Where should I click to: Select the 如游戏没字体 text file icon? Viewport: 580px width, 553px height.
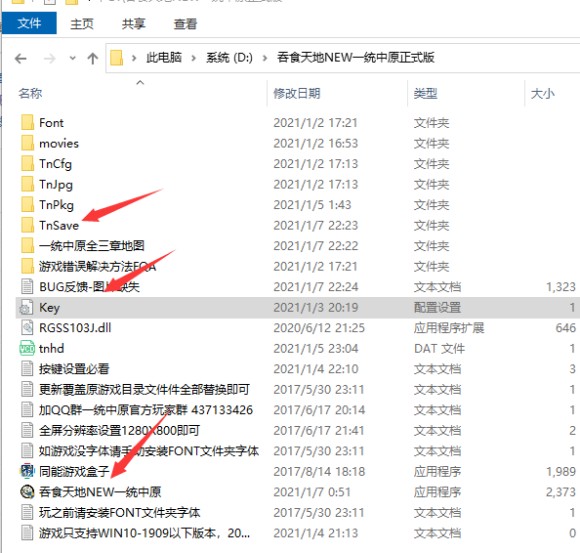[x=27, y=451]
